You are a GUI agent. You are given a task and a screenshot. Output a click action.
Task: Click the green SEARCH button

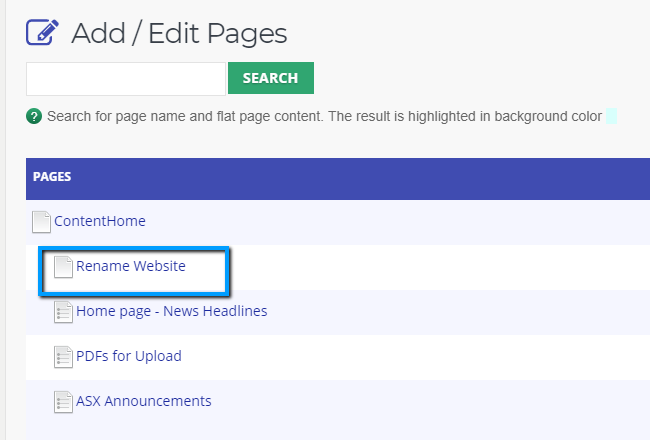click(271, 78)
